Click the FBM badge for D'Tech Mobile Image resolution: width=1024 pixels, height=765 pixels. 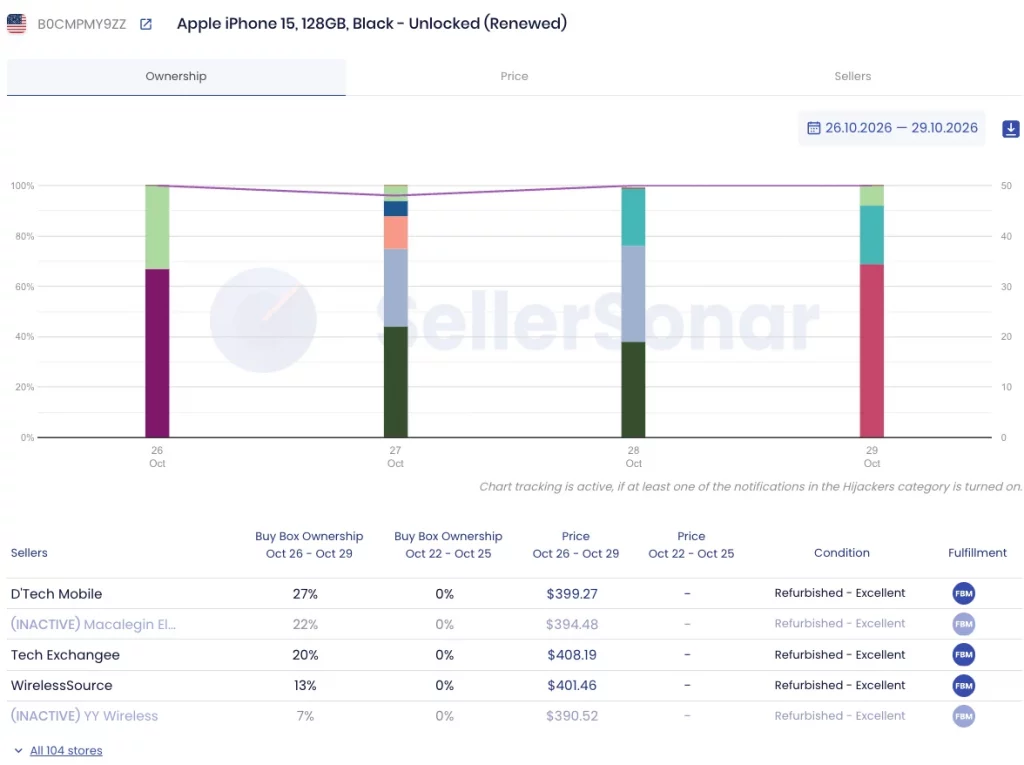[x=963, y=593]
